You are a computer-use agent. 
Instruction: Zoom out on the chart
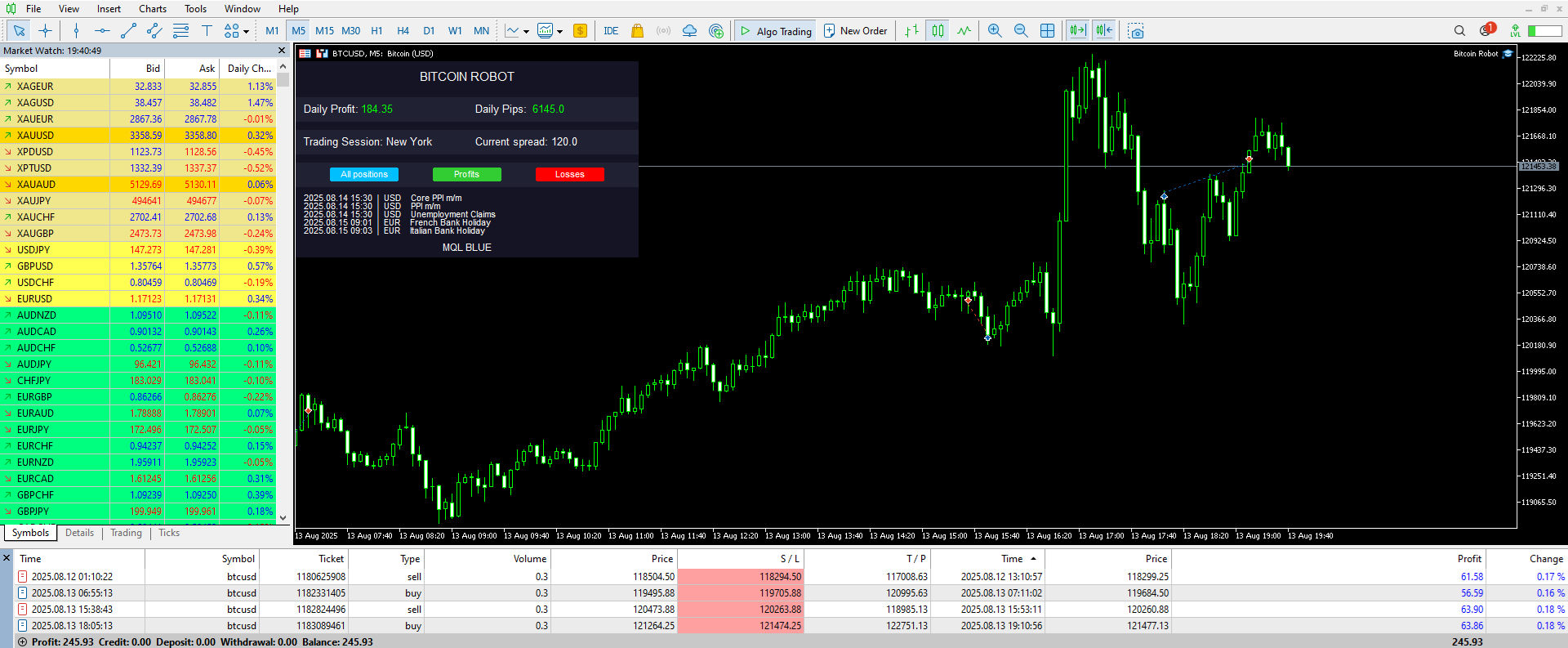tap(1021, 31)
